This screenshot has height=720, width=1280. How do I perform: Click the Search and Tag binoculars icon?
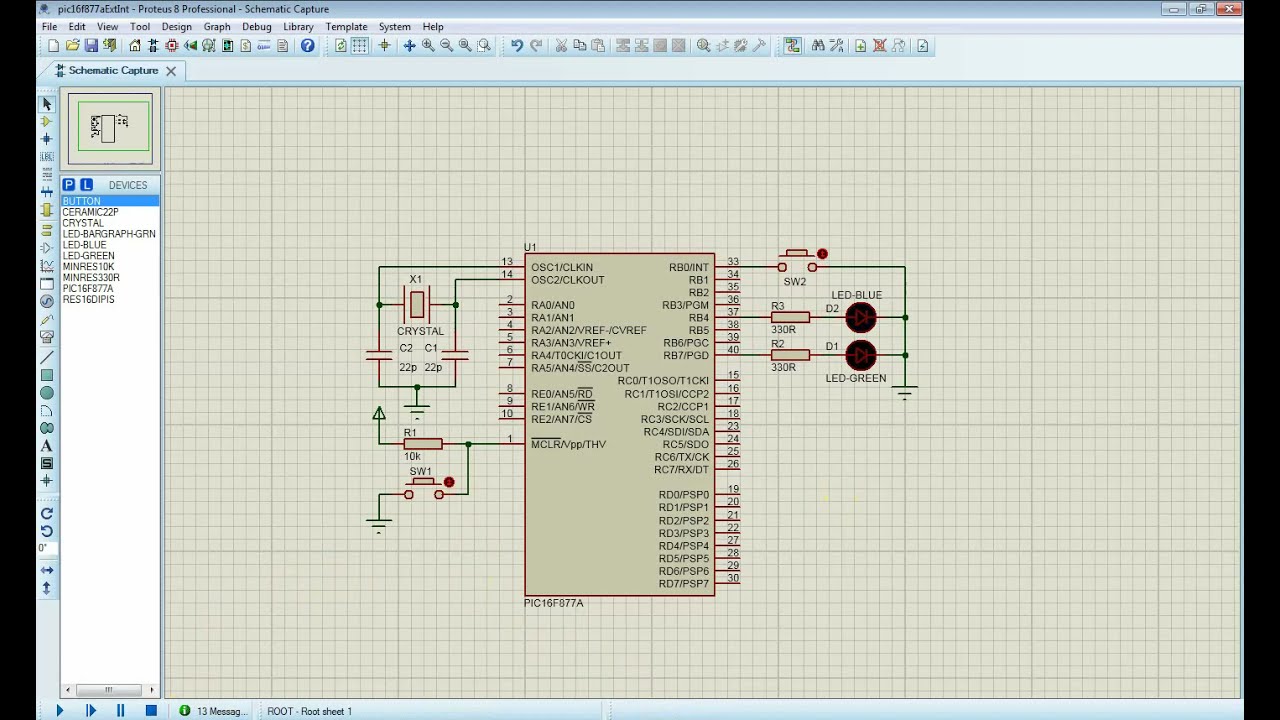(818, 46)
